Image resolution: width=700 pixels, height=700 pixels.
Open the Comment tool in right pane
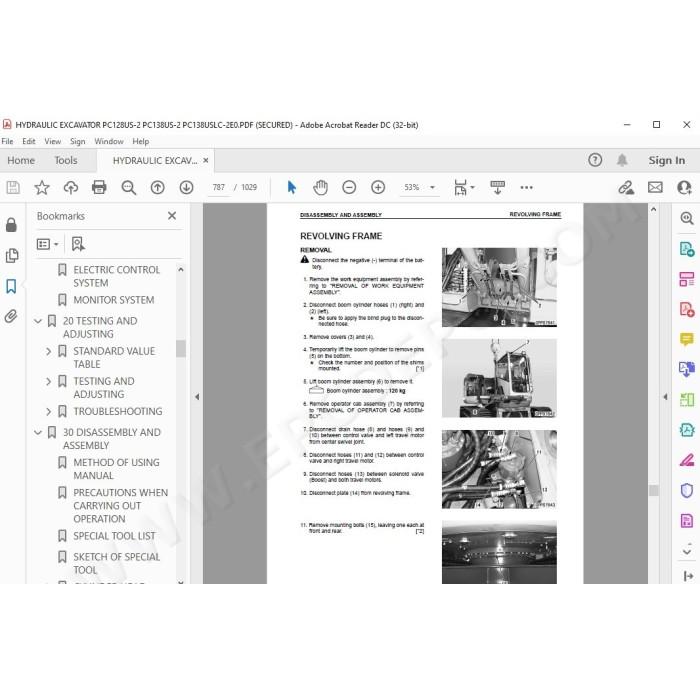pyautogui.click(x=687, y=339)
